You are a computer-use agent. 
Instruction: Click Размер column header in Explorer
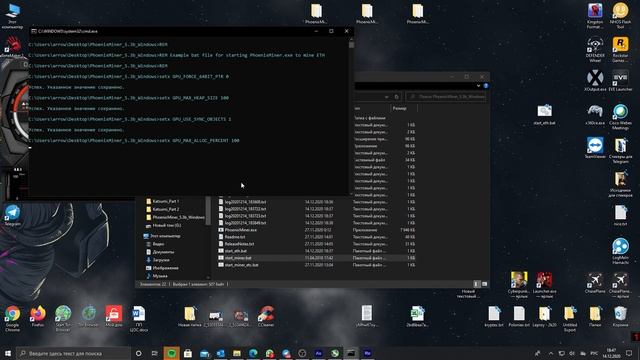404,108
